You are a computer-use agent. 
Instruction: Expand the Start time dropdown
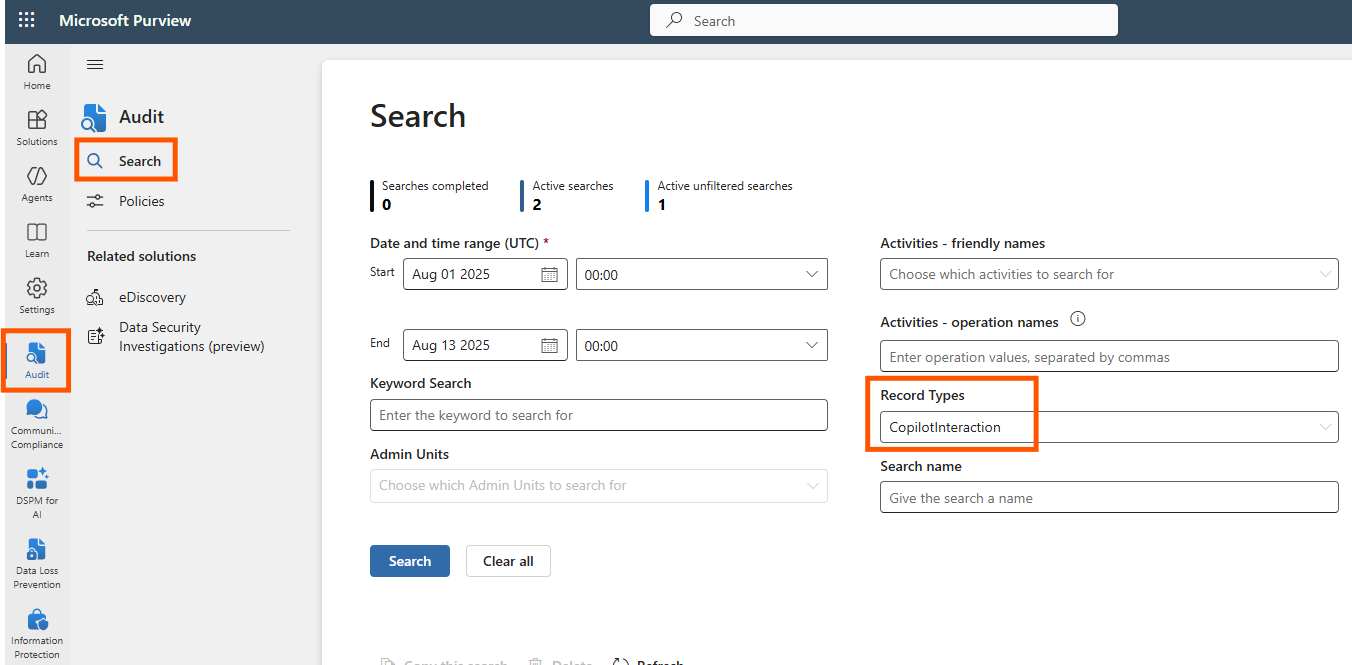point(702,274)
